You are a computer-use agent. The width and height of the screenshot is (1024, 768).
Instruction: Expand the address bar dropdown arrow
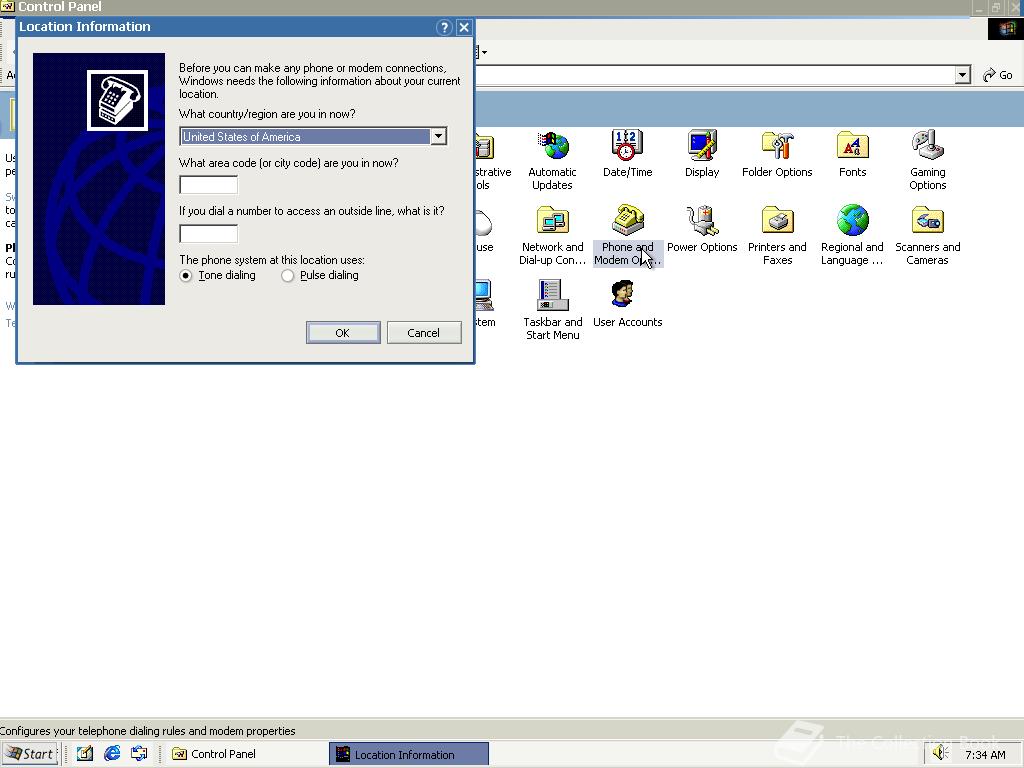tap(963, 75)
